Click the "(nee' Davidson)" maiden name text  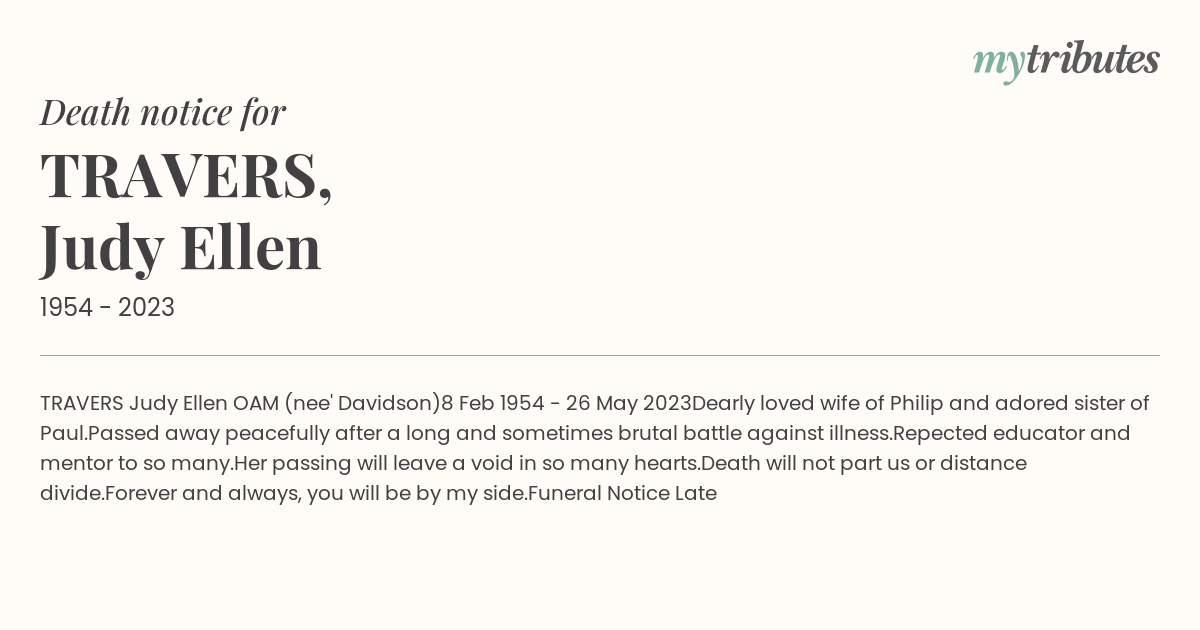[x=362, y=404]
